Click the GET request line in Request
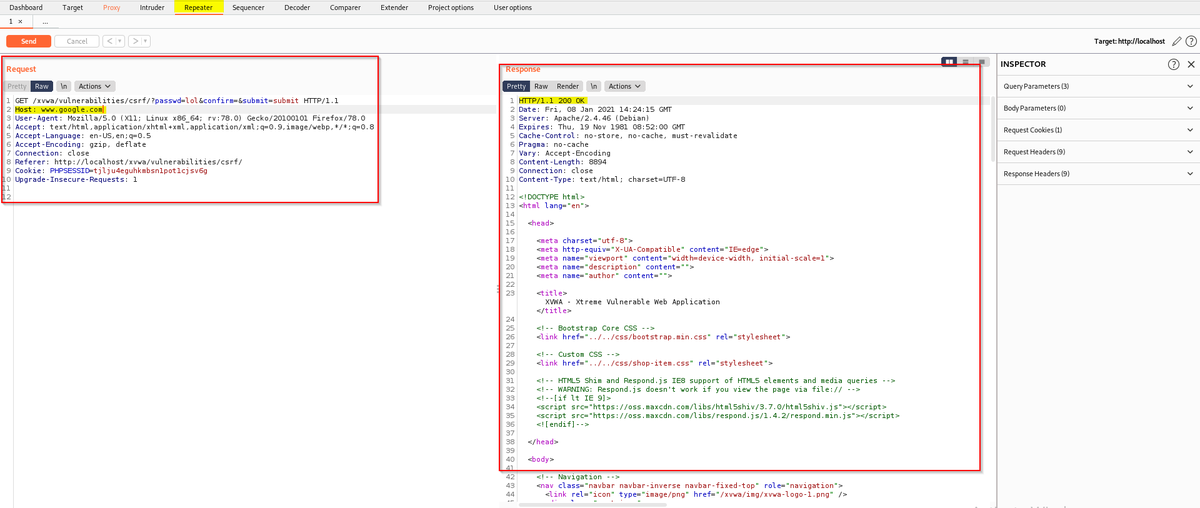This screenshot has height=508, width=1200. click(x=177, y=101)
